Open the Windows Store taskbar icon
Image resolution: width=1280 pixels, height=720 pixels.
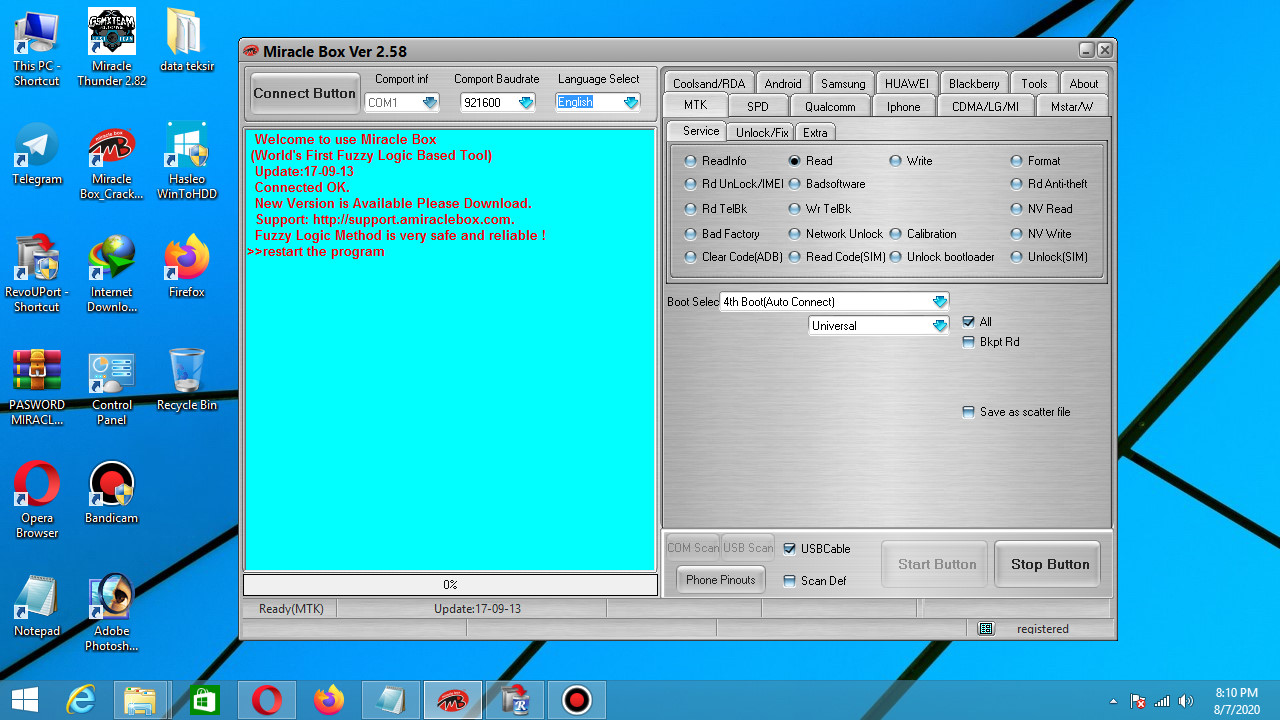(x=204, y=700)
